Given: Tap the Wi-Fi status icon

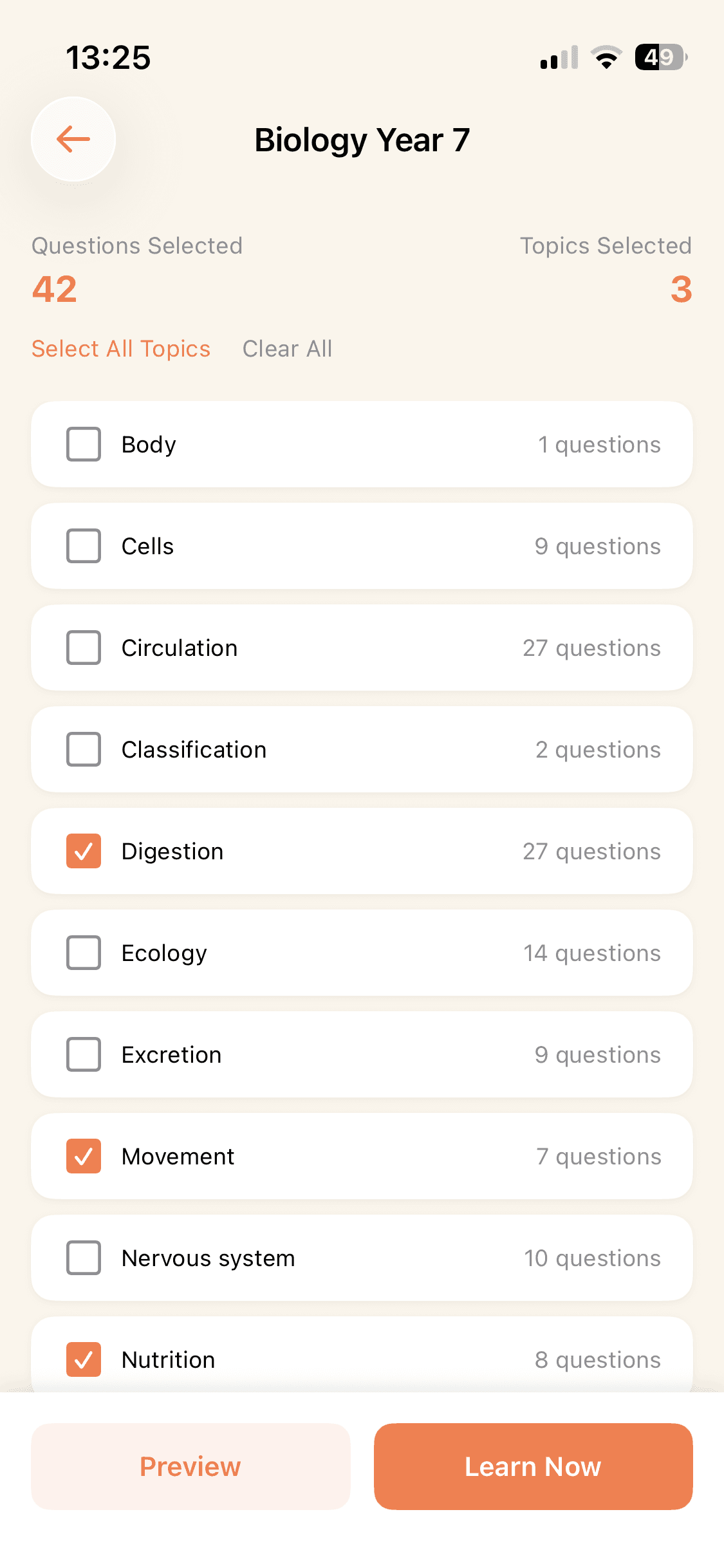Looking at the screenshot, I should click(x=606, y=58).
